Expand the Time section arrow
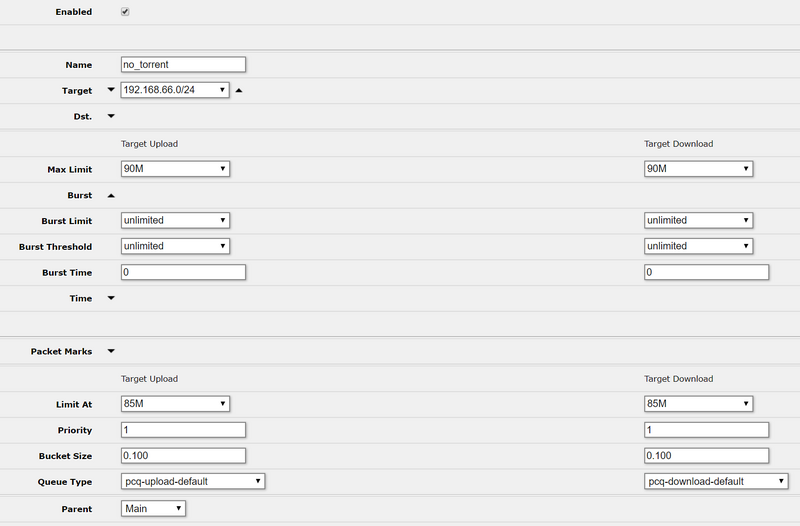The width and height of the screenshot is (800, 526). [x=111, y=298]
